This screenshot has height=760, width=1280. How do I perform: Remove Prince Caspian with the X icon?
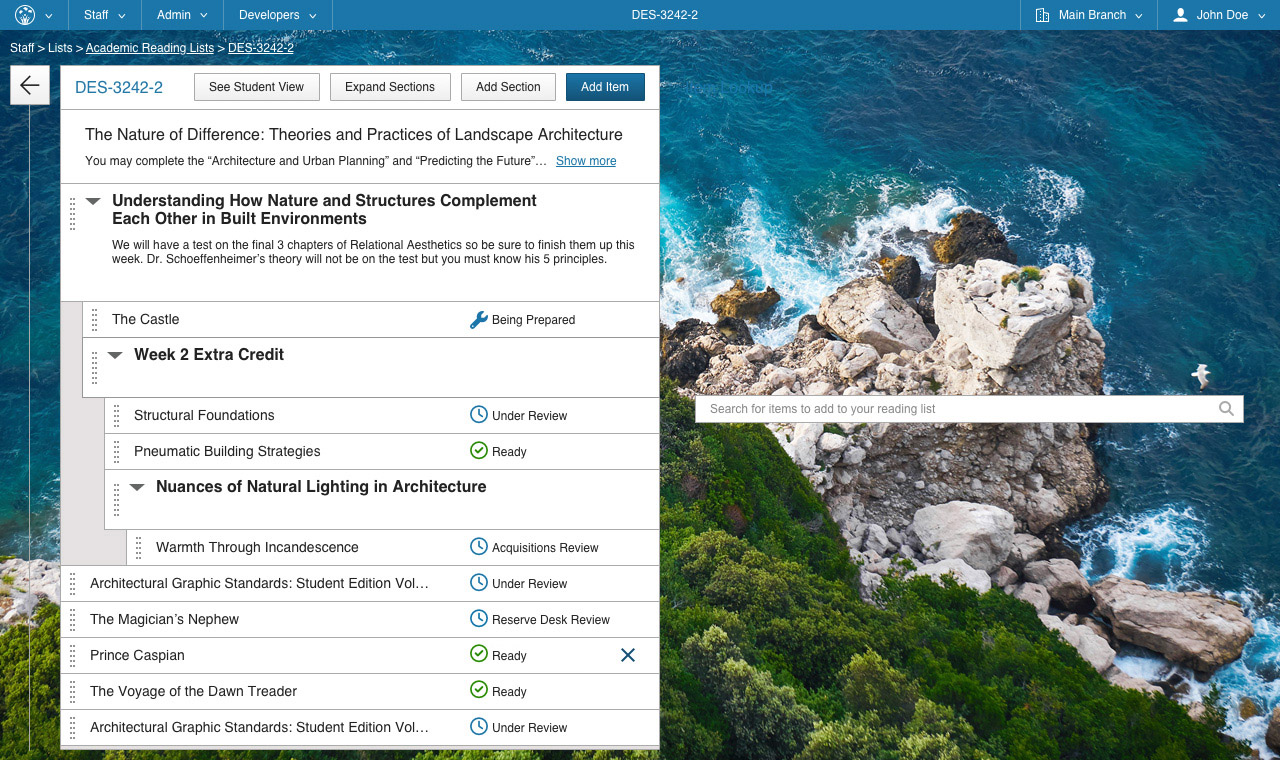click(x=628, y=655)
